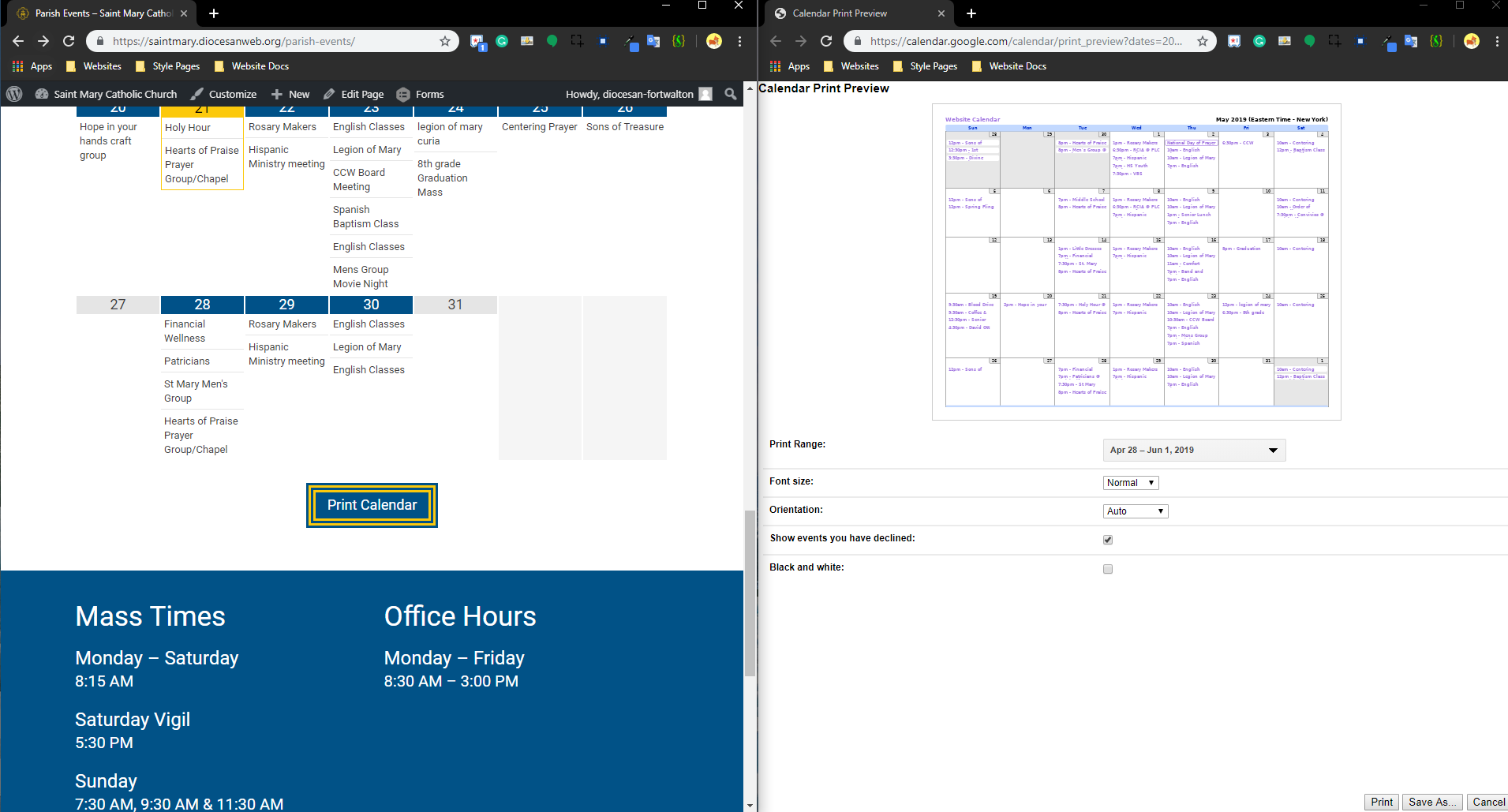1508x812 pixels.
Task: Click the calendar print preview thumbnail
Action: [x=1136, y=262]
